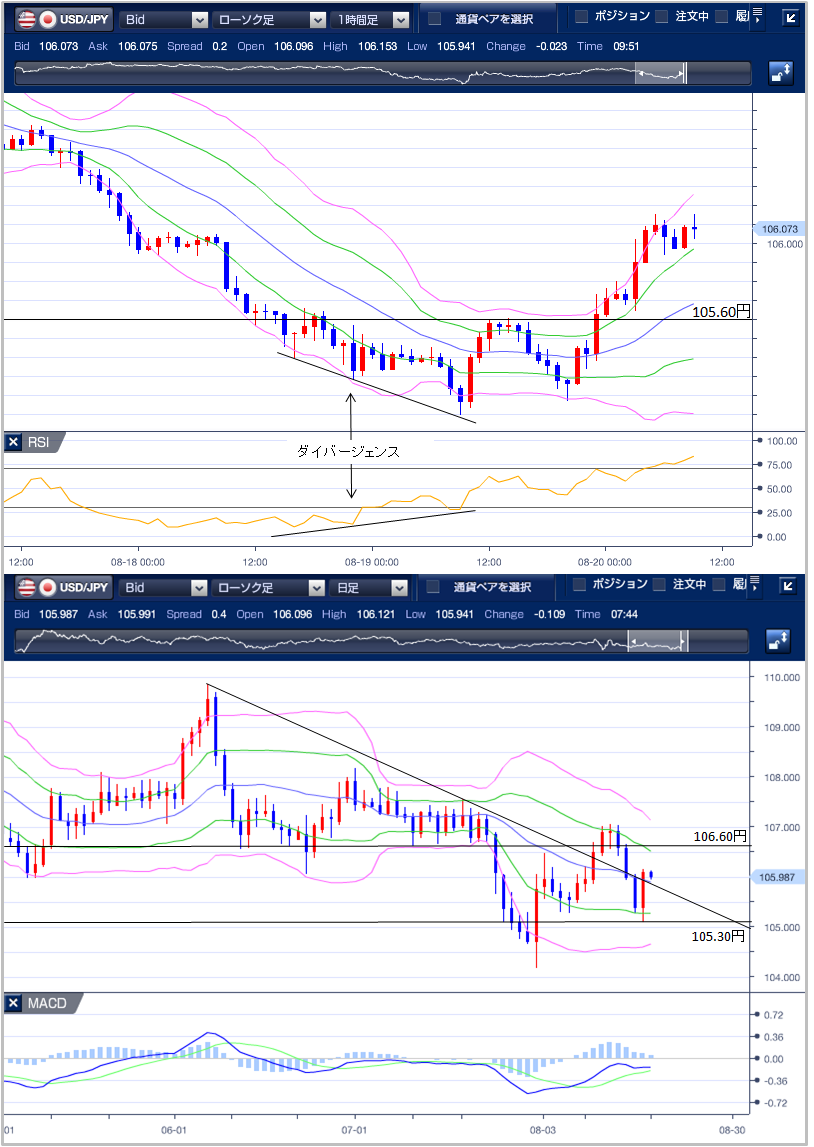814x1147 pixels.
Task: Click the 105.60円 horizontal line label
Action: pyautogui.click(x=720, y=311)
